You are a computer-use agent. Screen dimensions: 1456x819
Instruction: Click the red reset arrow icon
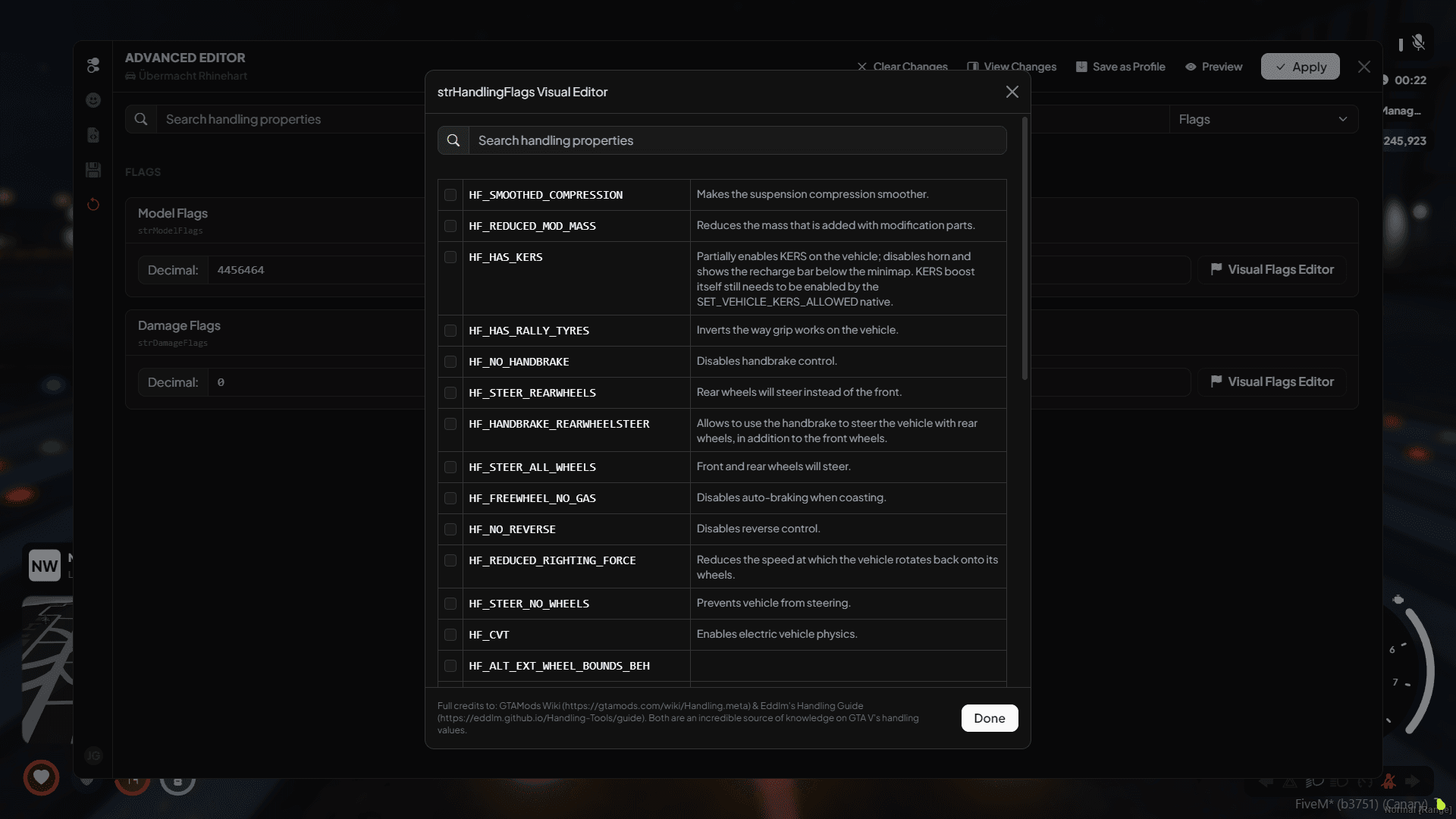[x=93, y=205]
